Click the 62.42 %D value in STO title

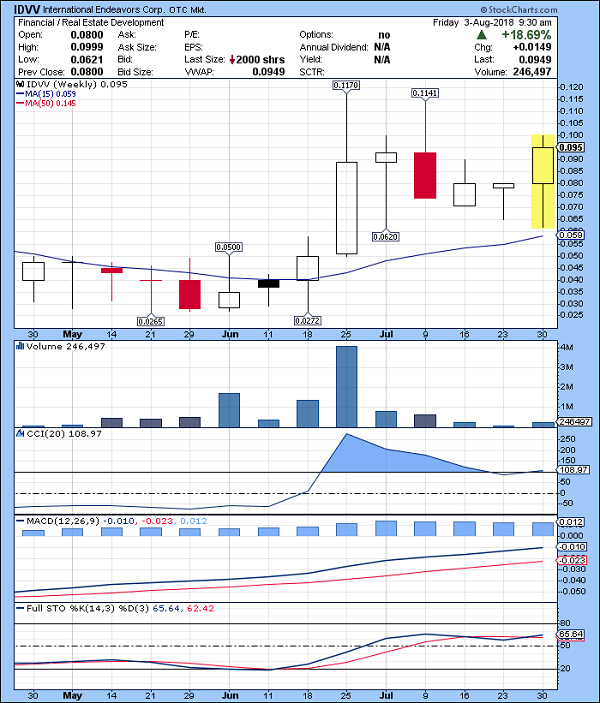[200, 608]
